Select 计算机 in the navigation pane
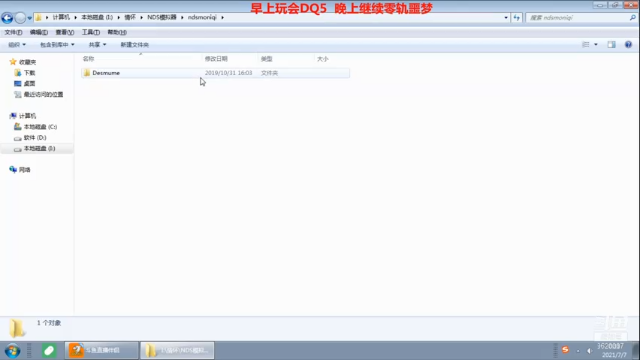 pos(27,116)
